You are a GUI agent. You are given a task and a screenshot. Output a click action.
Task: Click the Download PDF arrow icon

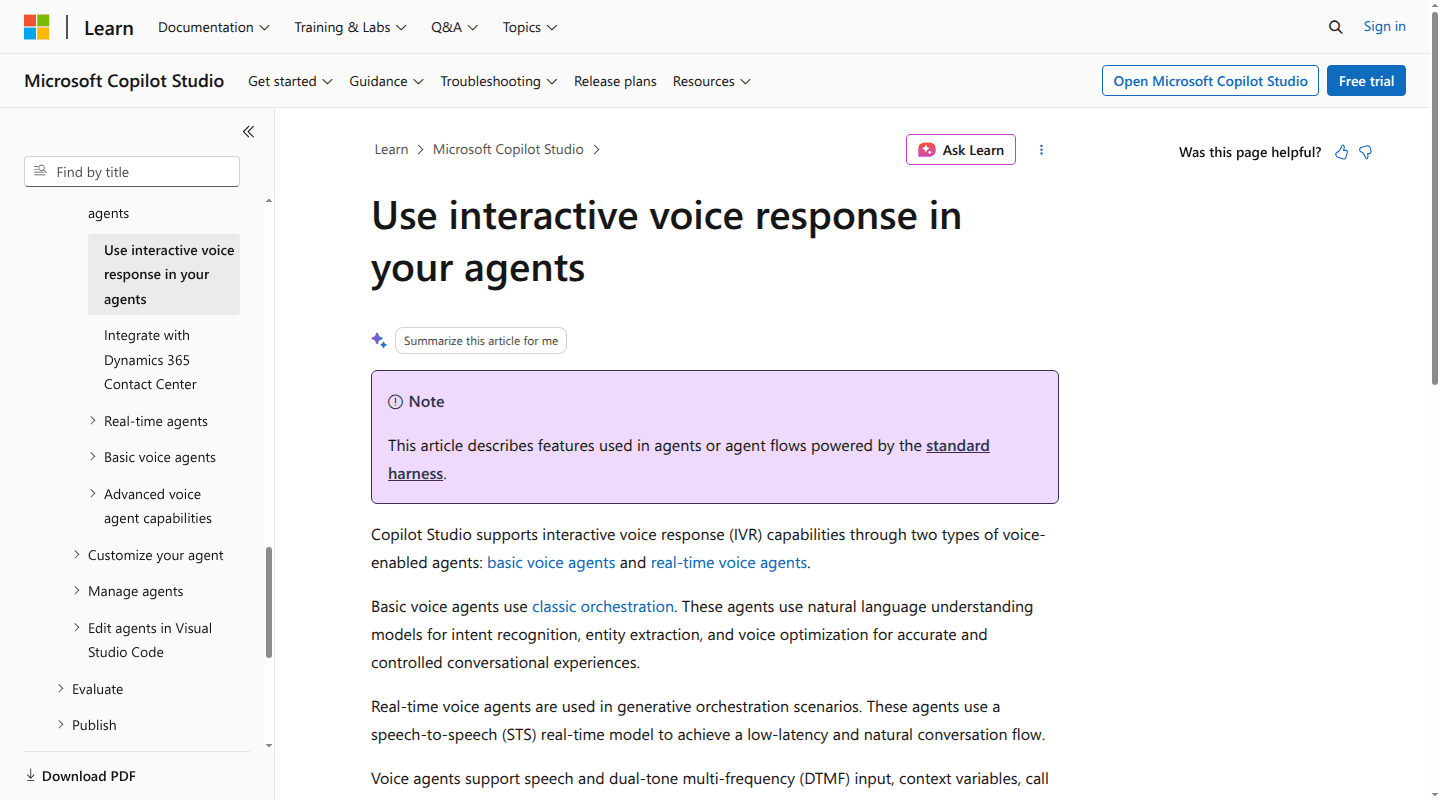(x=30, y=776)
